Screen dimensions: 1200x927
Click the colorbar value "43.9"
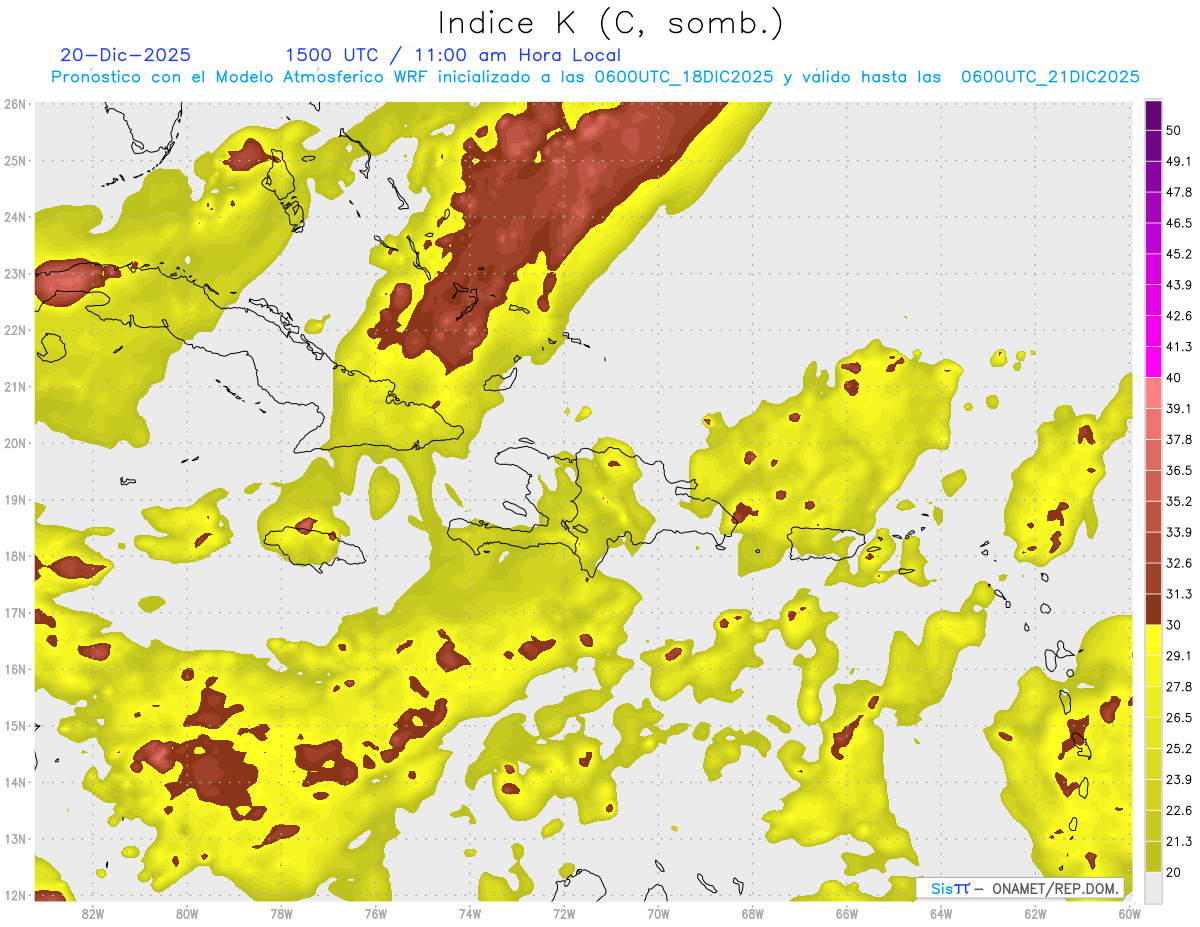pos(1179,285)
